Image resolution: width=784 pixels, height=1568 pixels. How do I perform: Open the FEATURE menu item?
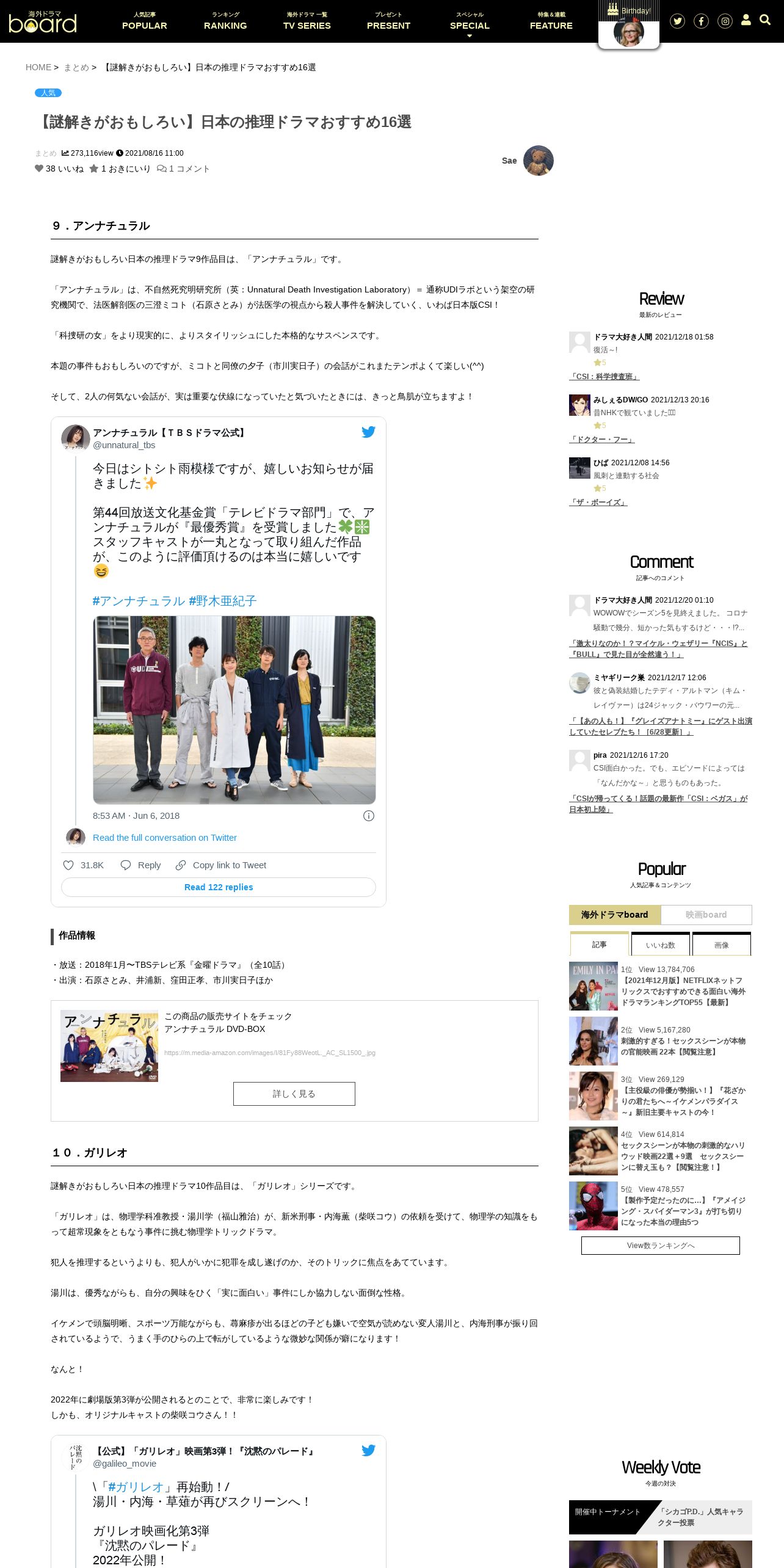551,21
